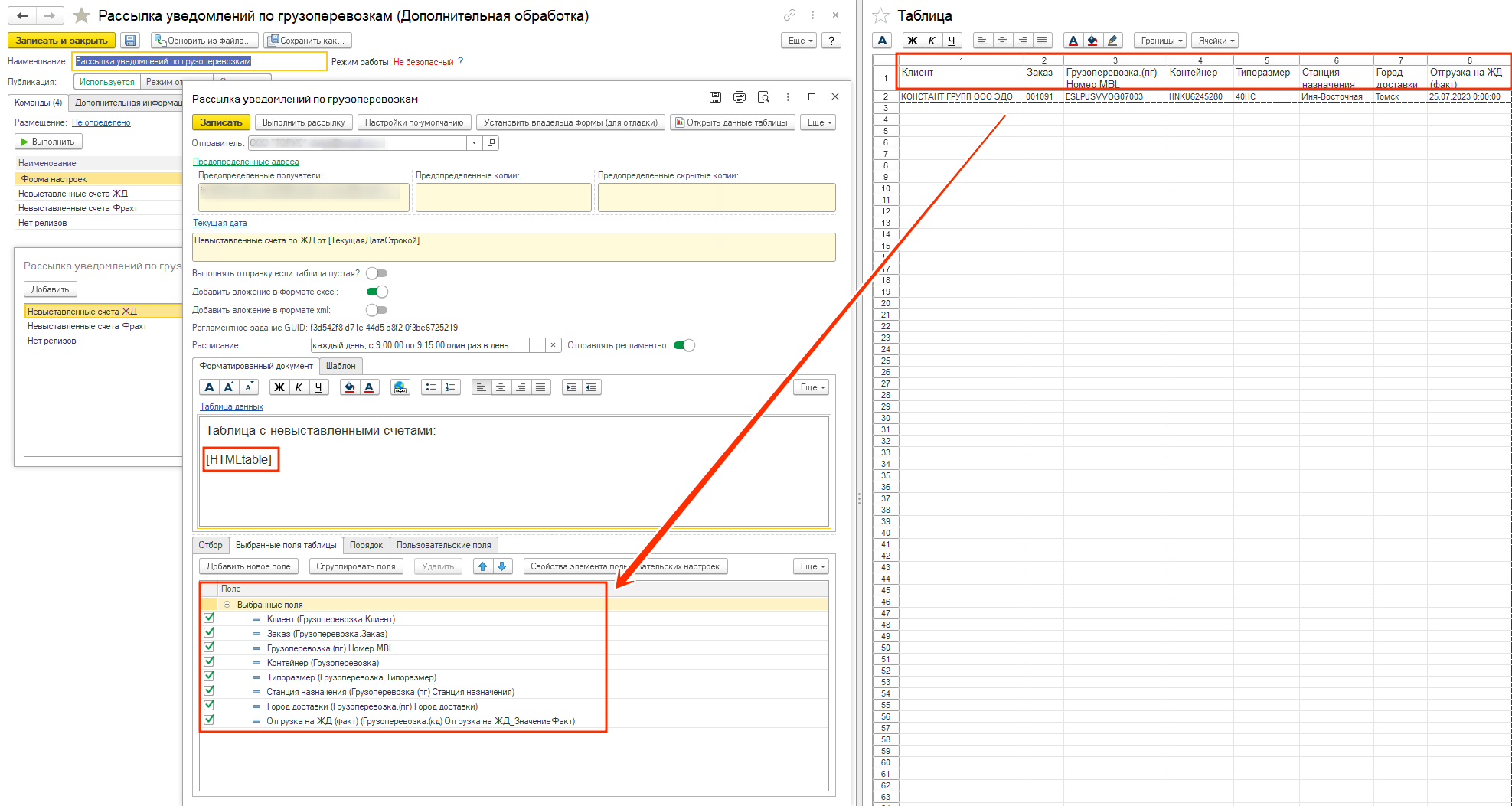Screen dimensions: 1512x806
Task: Open Еще menu in main header
Action: point(799,41)
